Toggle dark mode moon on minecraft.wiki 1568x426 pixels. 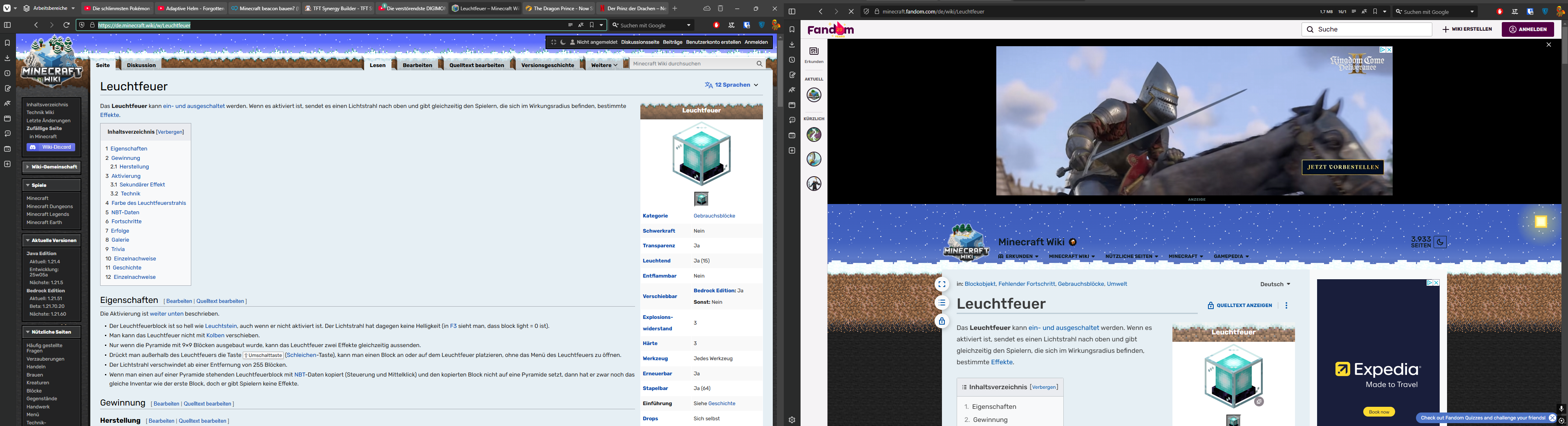coord(563,42)
